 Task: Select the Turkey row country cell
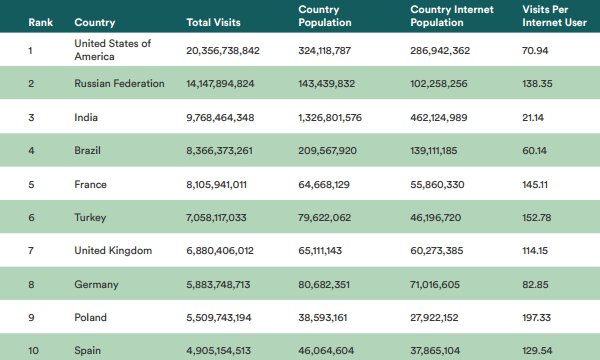[x=90, y=218]
